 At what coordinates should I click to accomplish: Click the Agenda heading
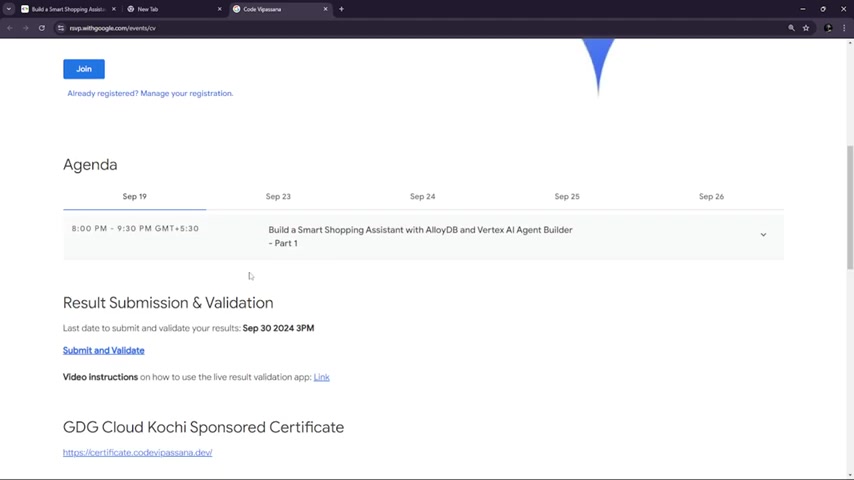(x=90, y=165)
